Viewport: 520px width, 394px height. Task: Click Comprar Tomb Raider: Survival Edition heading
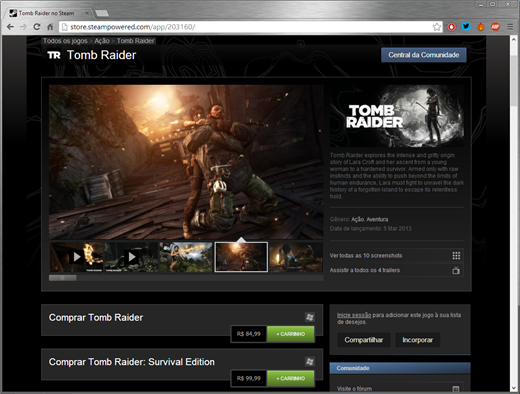[x=132, y=362]
